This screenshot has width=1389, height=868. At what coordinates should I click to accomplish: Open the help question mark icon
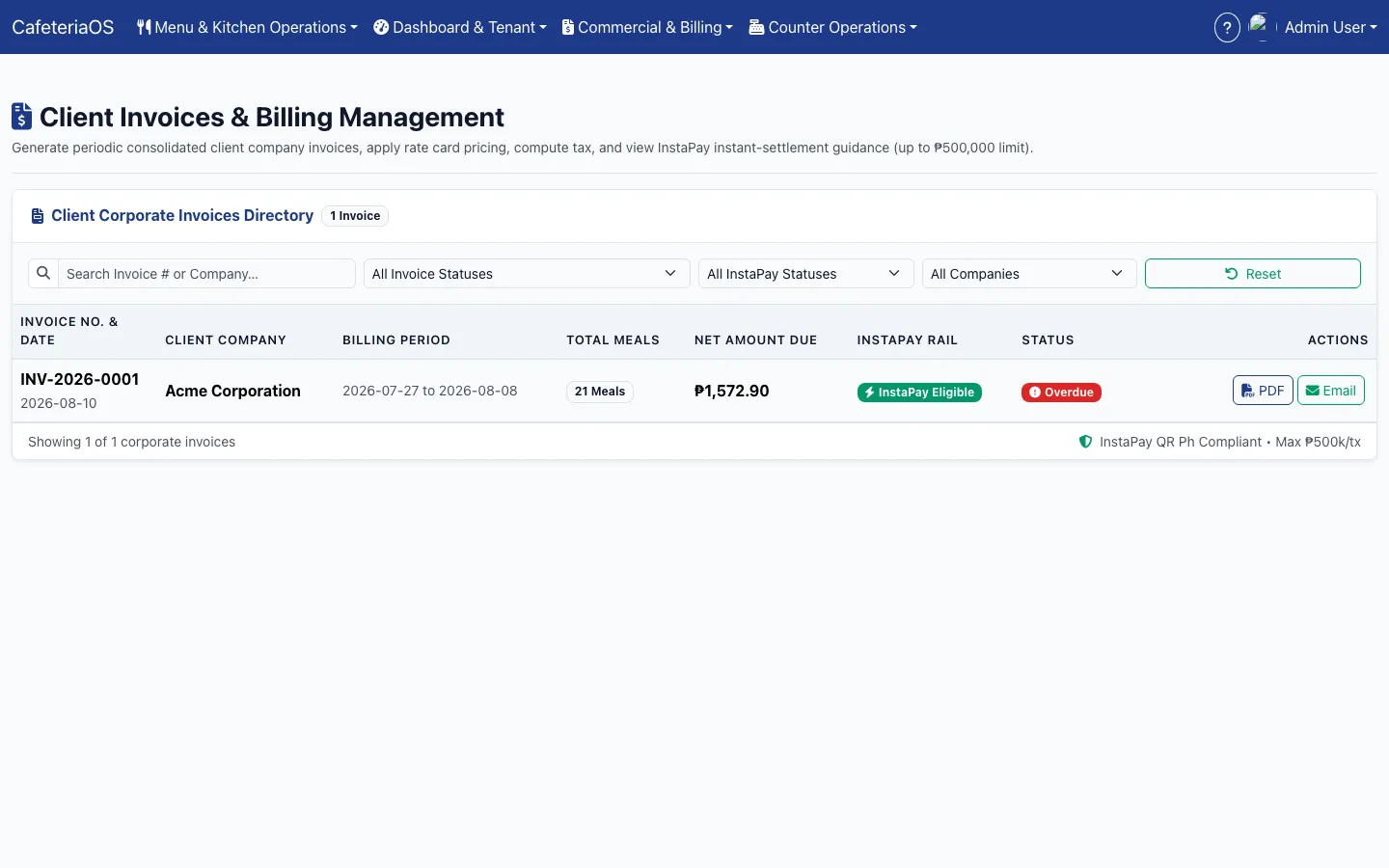tap(1227, 27)
